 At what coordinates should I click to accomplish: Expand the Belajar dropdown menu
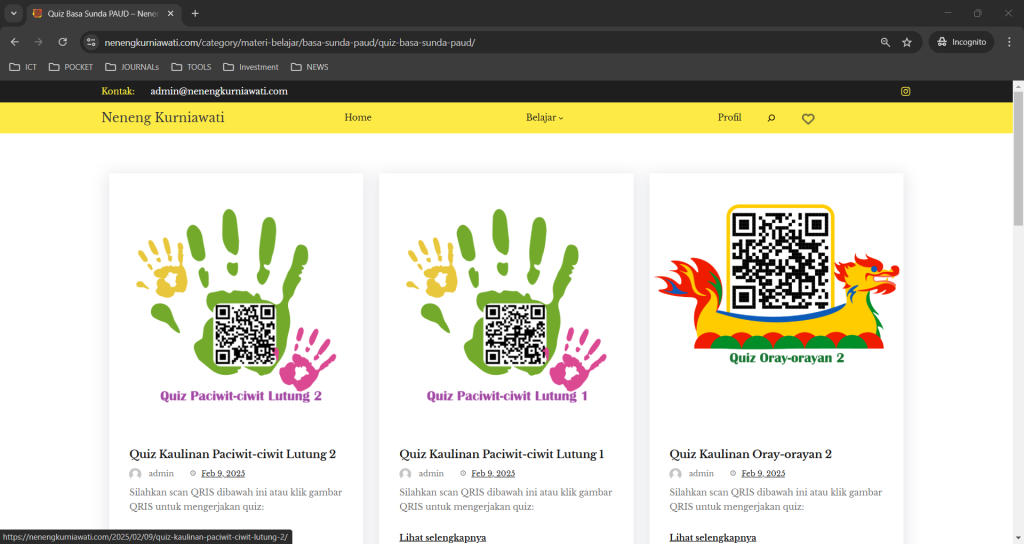point(545,118)
